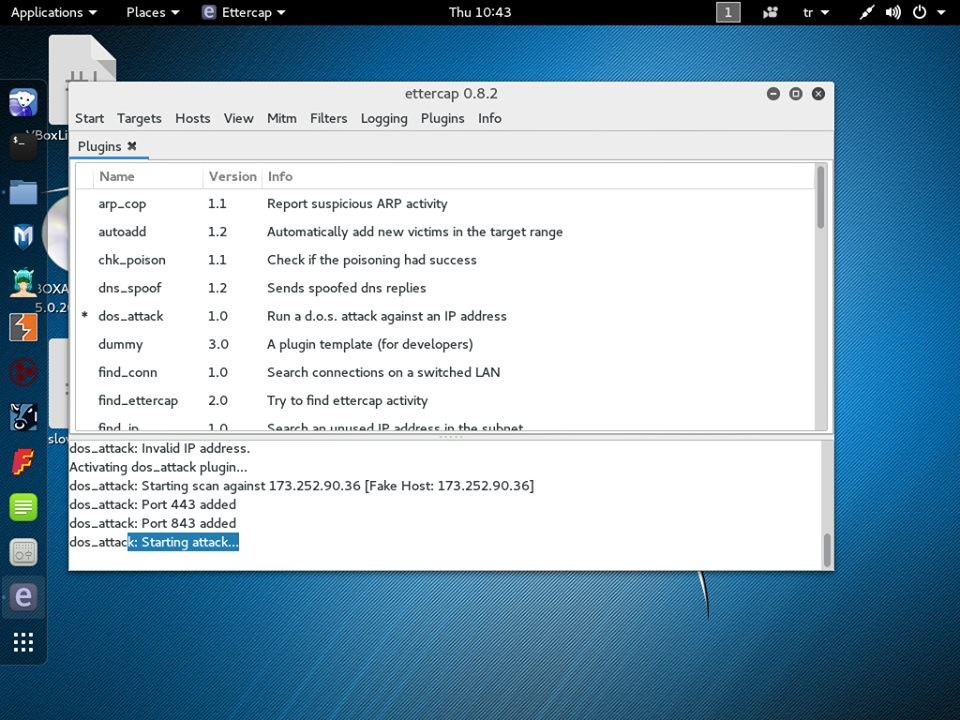Image resolution: width=960 pixels, height=720 pixels.
Task: Launch the green notes Leafpad dock icon
Action: [x=23, y=507]
